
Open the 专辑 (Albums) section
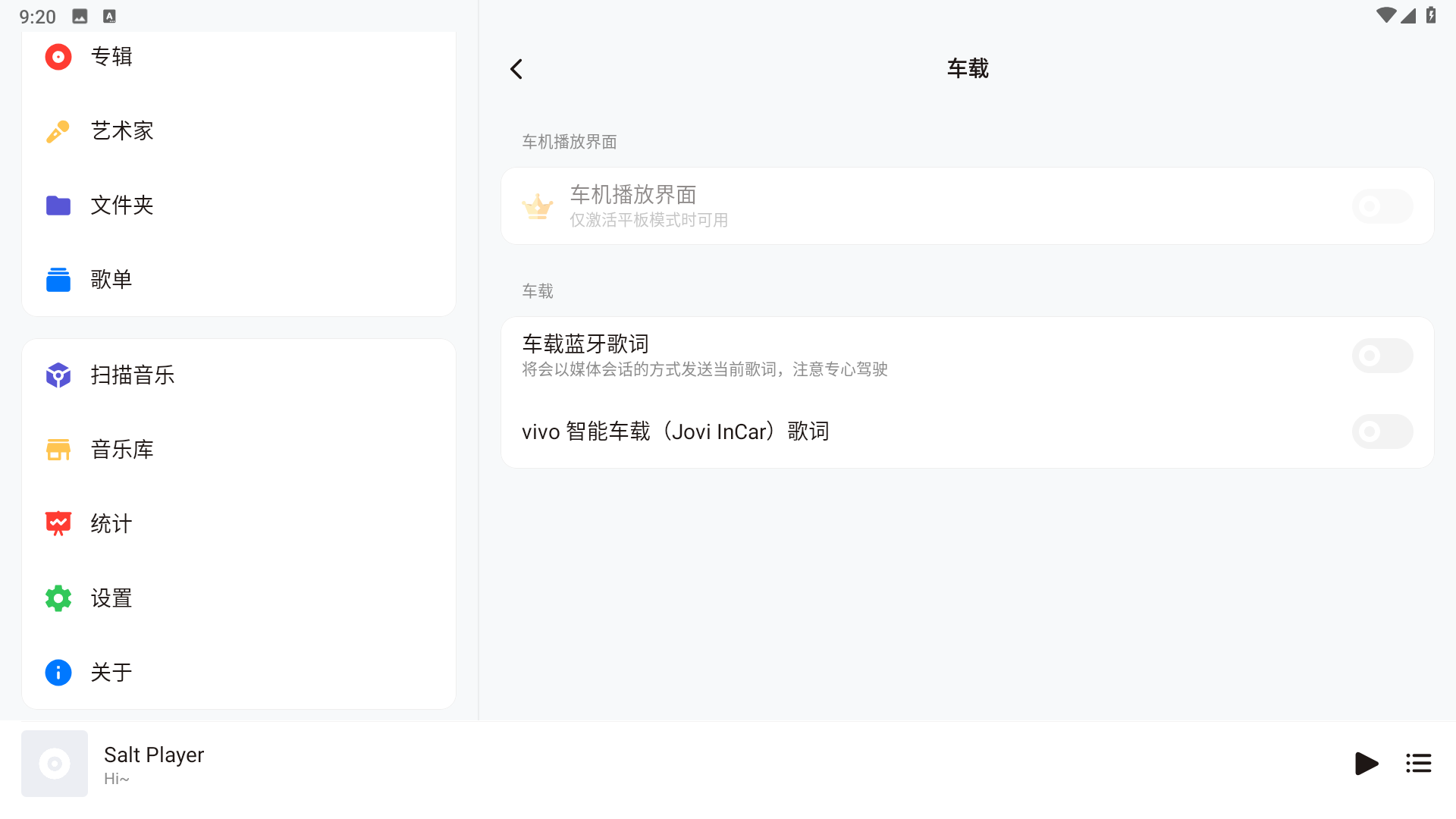click(111, 55)
